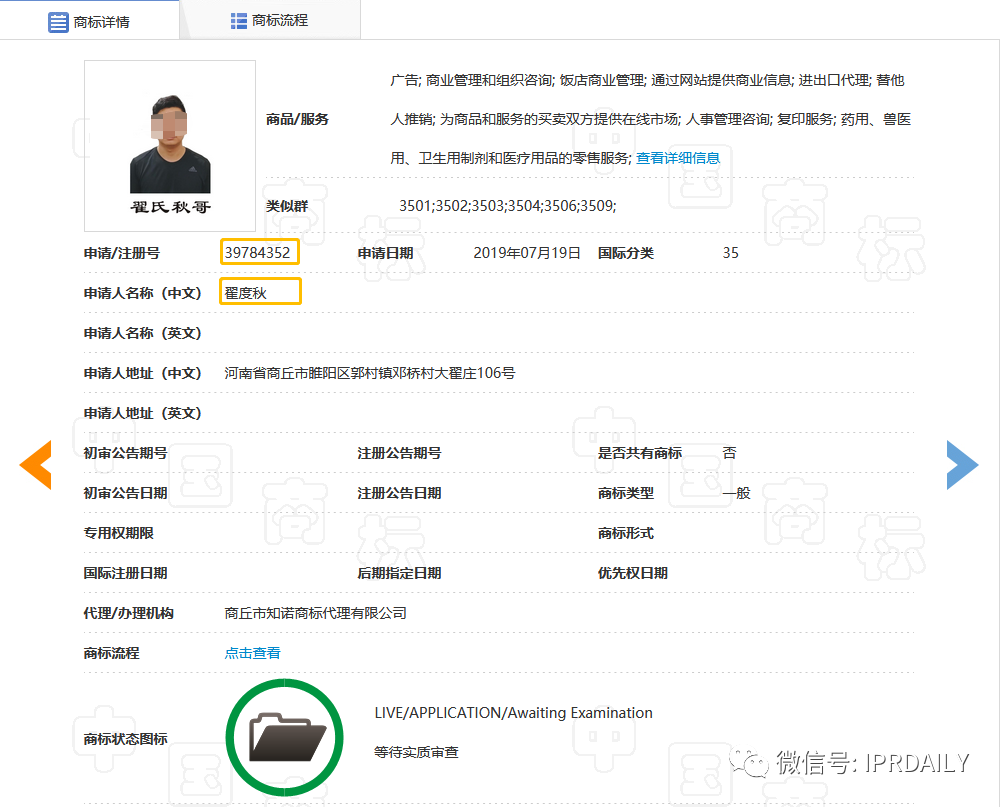Click the trademark process tab icon
Image resolution: width=1001 pixels, height=807 pixels.
[237, 19]
